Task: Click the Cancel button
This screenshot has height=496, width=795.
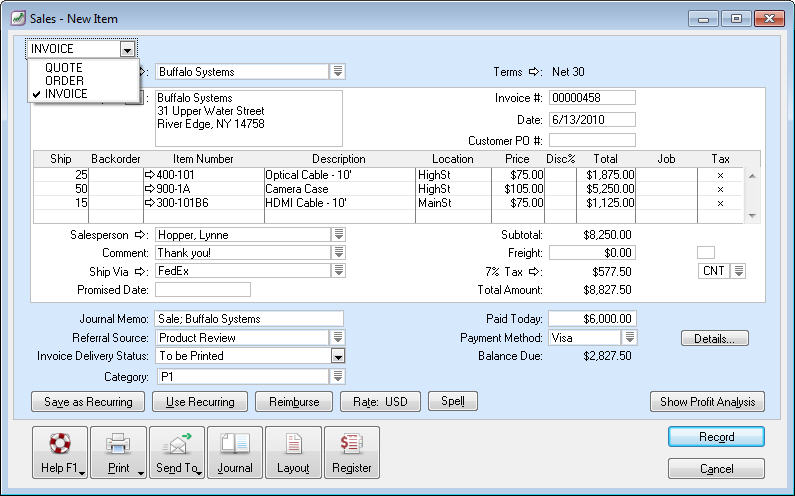Action: coord(716,469)
